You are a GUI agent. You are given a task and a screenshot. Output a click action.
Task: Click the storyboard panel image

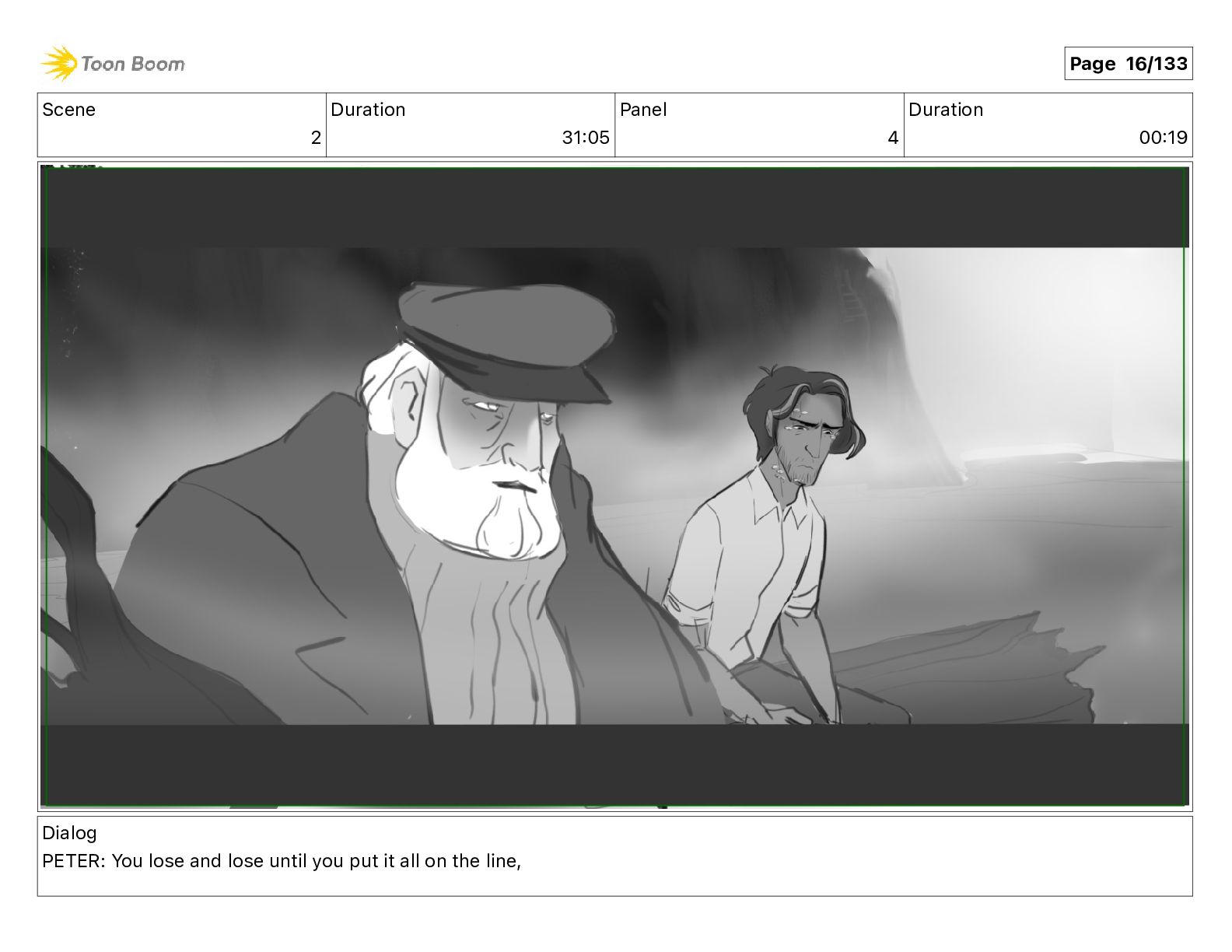614,486
